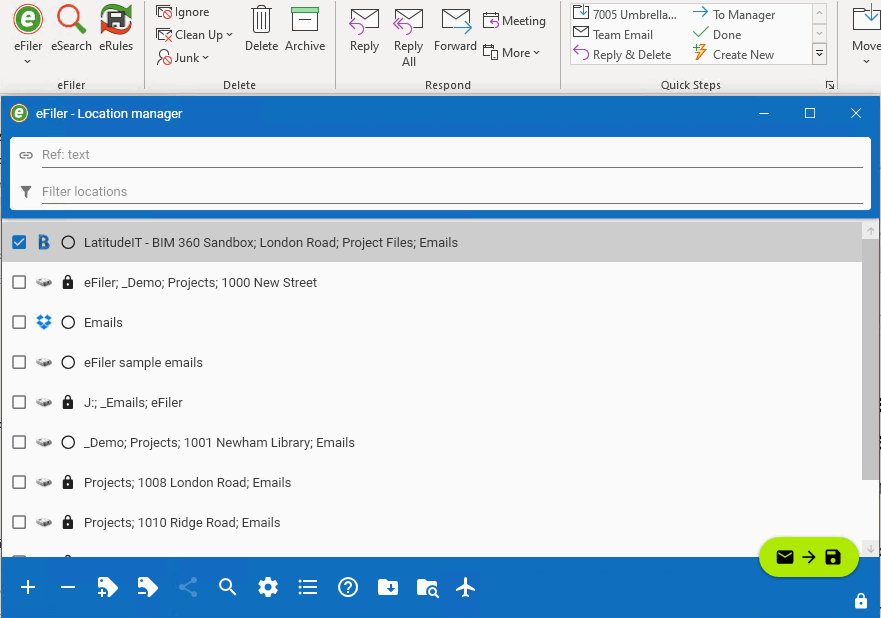This screenshot has height=618, width=881.
Task: Uncheck the LatitudeIT BIM 360 Sandbox checkbox
Action: point(19,242)
